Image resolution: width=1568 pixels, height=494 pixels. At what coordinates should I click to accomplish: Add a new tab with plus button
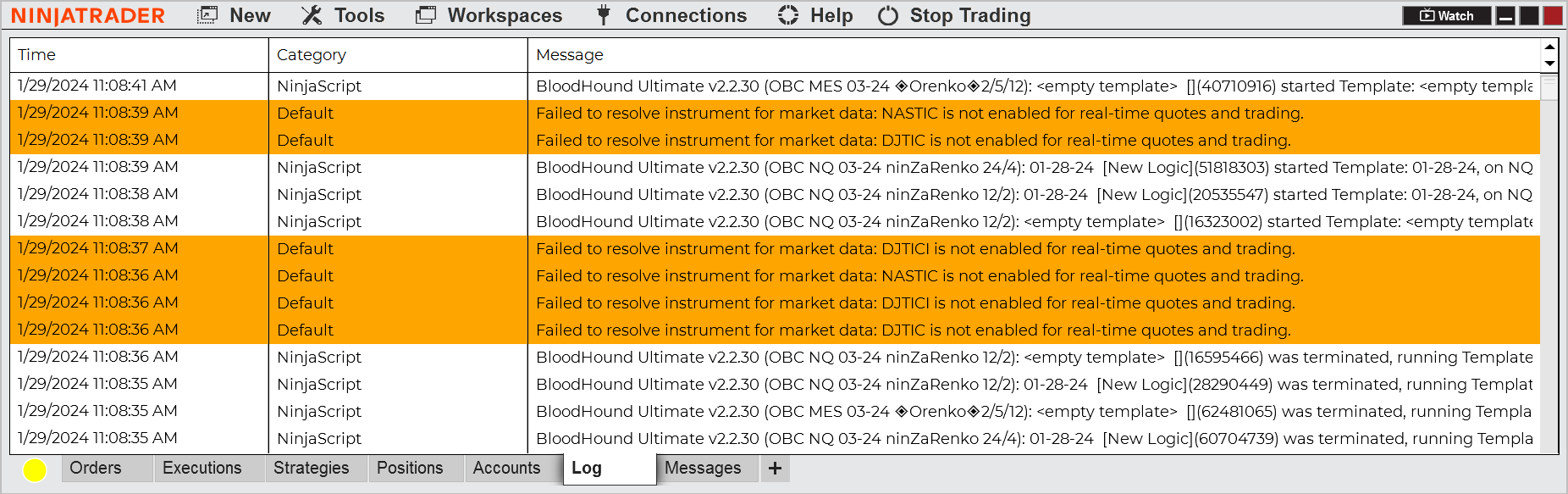click(x=775, y=468)
